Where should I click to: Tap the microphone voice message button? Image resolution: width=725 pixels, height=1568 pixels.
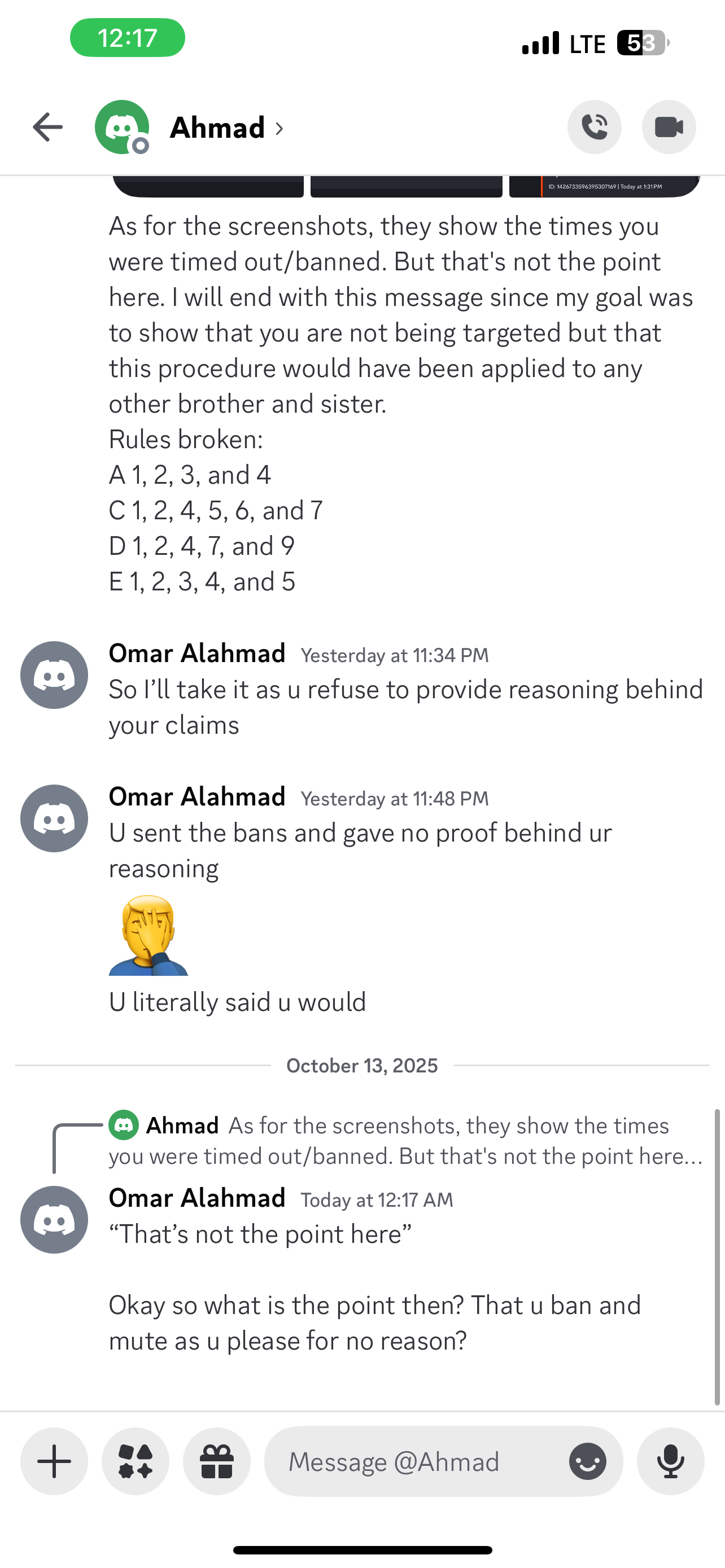point(670,1461)
